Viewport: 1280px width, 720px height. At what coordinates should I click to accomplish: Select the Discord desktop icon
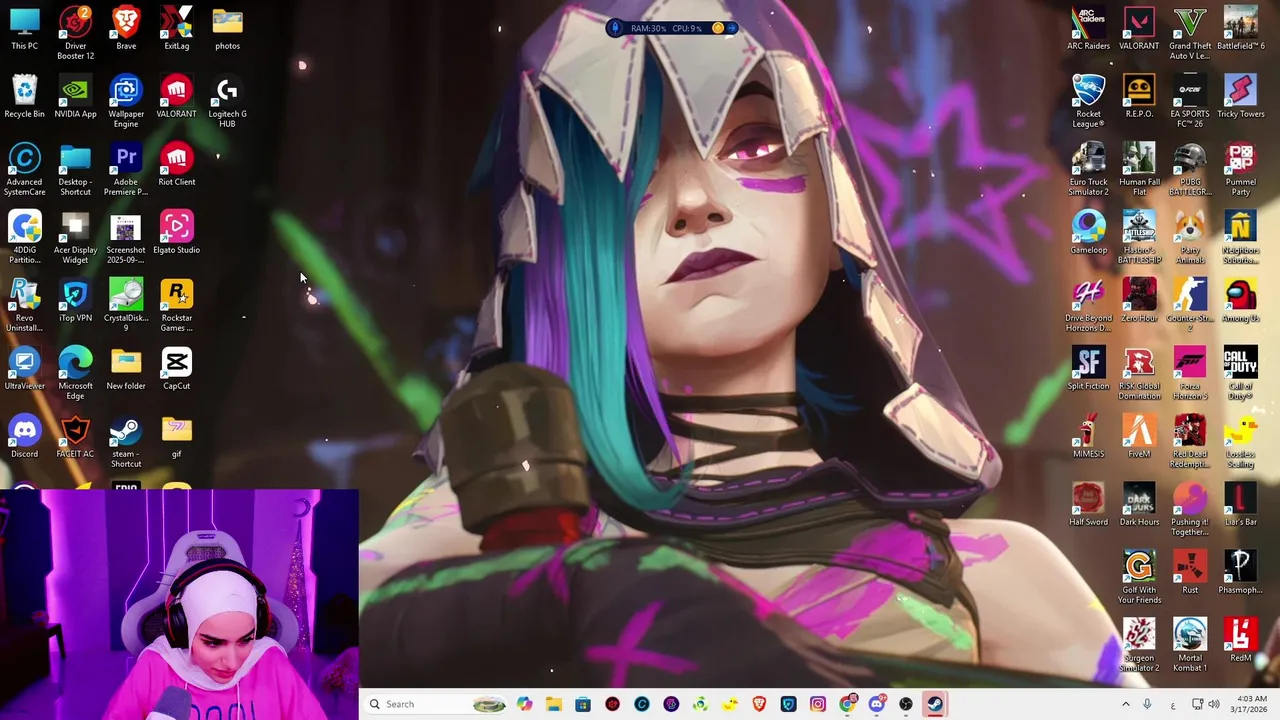[24, 436]
